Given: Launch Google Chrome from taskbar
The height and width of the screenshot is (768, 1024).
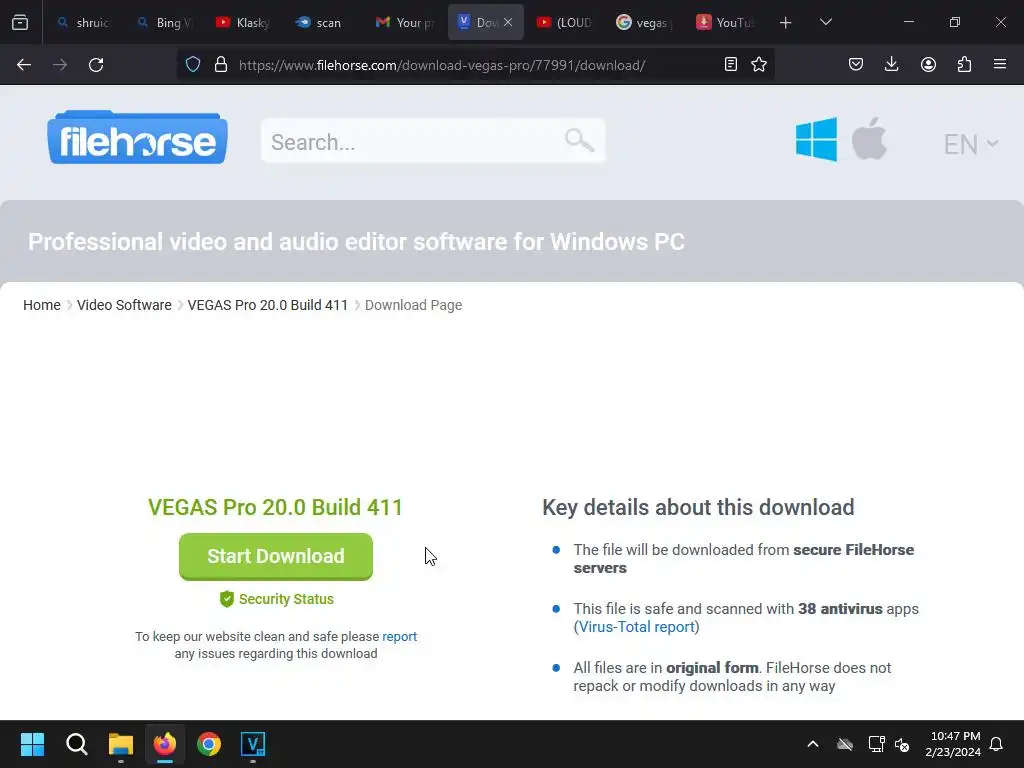Looking at the screenshot, I should point(209,744).
